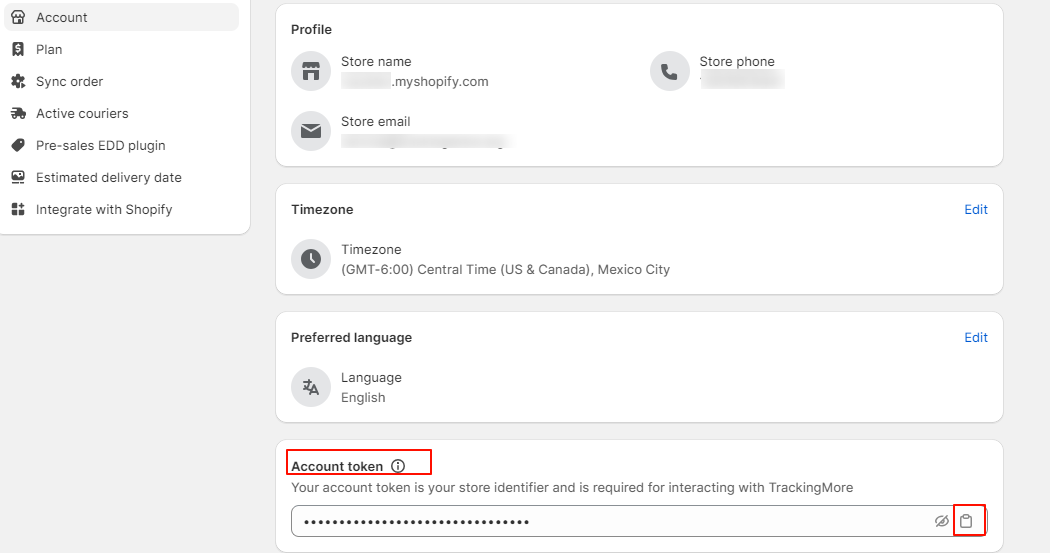Viewport: 1050px width, 553px height.
Task: Click the Estimated delivery date icon
Action: (x=18, y=177)
